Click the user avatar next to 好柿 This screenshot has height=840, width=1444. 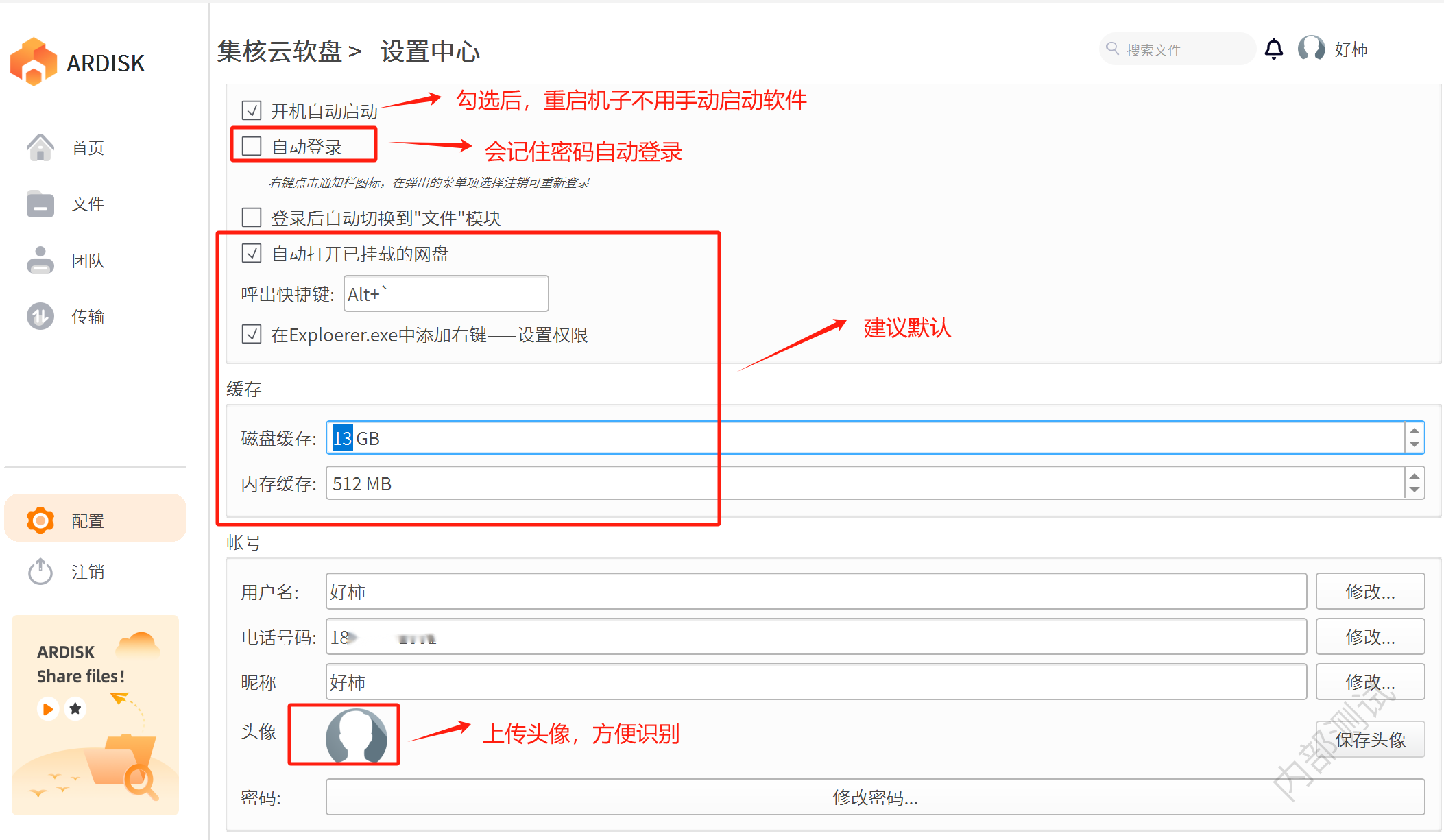[x=1311, y=49]
